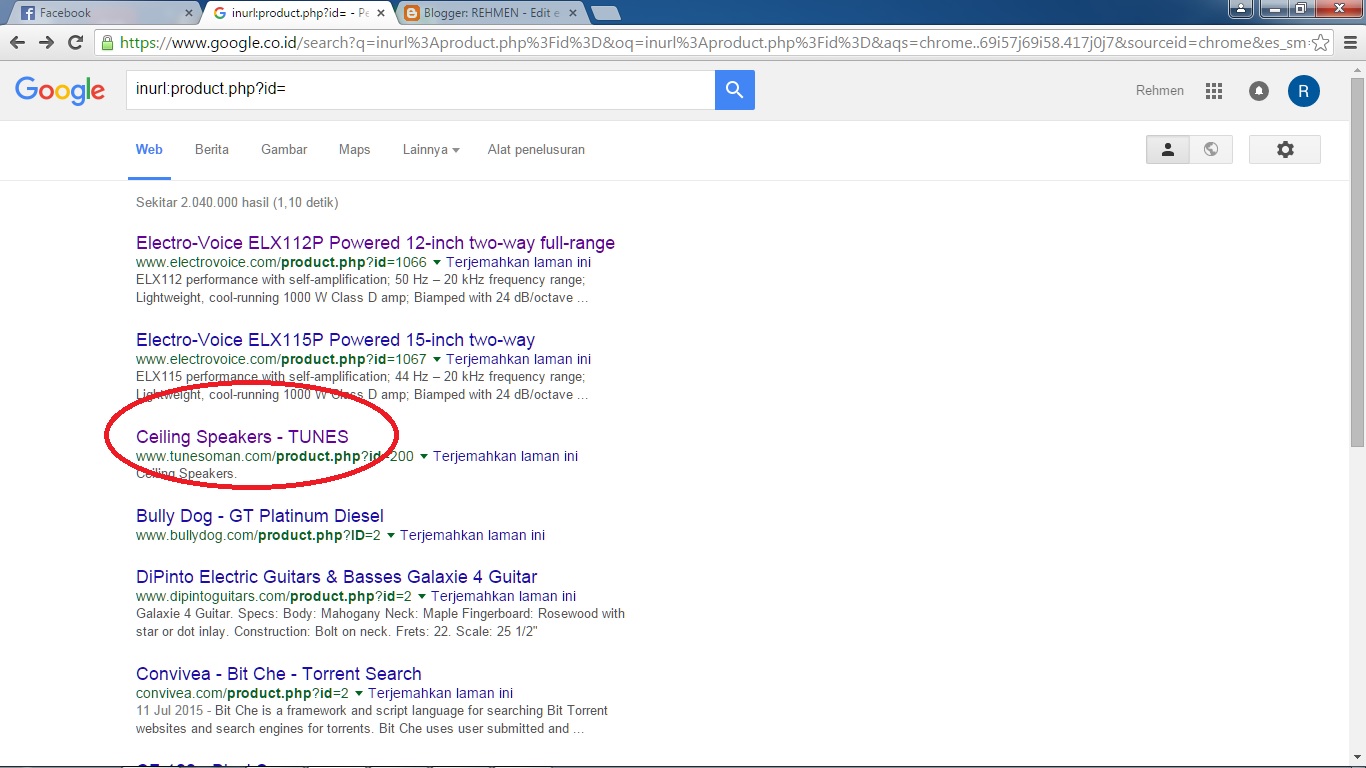
Task: Open the Bully Dog GT Platinum Diesel result
Action: (x=260, y=516)
